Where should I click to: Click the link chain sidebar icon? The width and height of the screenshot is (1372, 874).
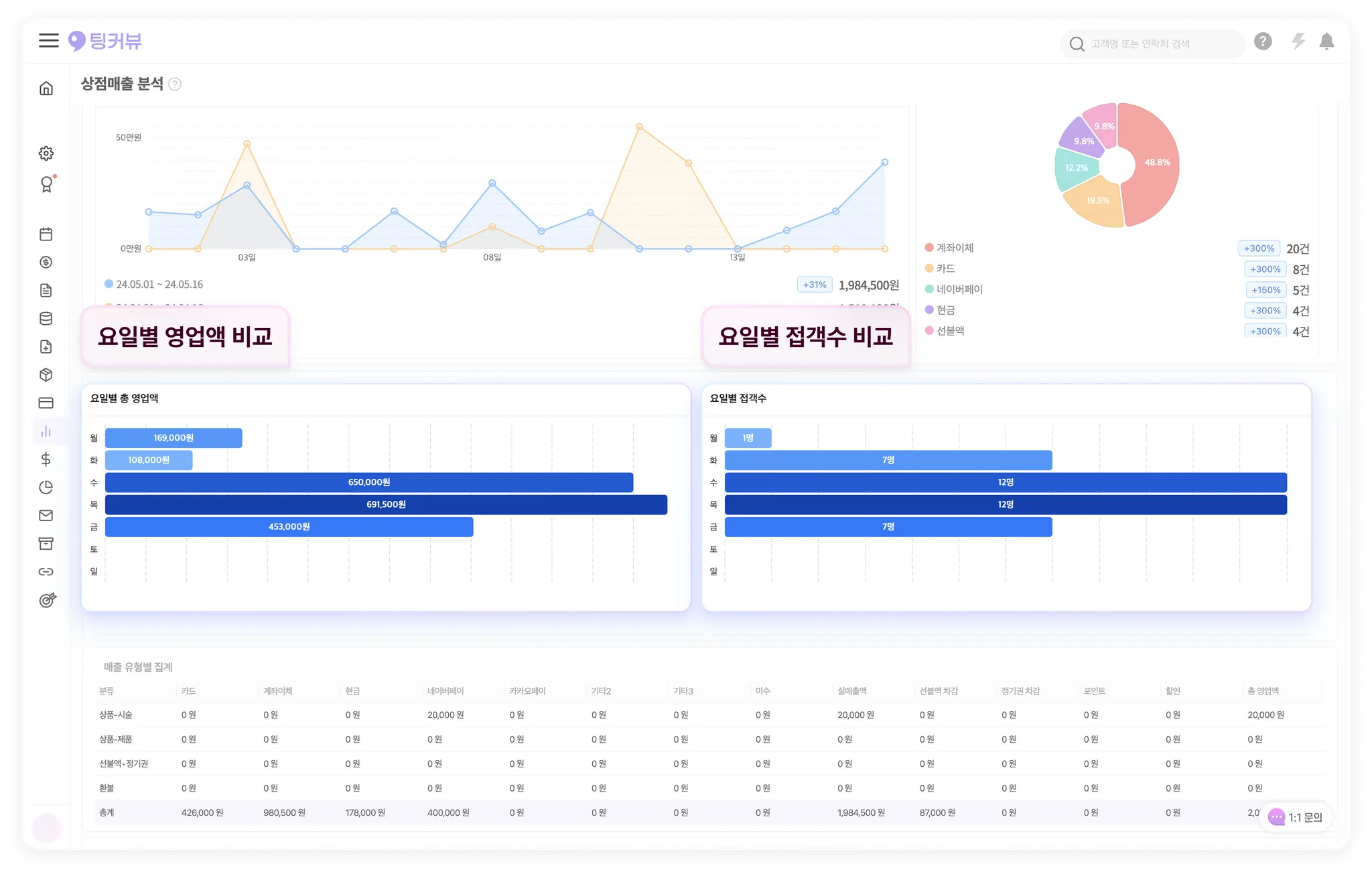pos(46,572)
